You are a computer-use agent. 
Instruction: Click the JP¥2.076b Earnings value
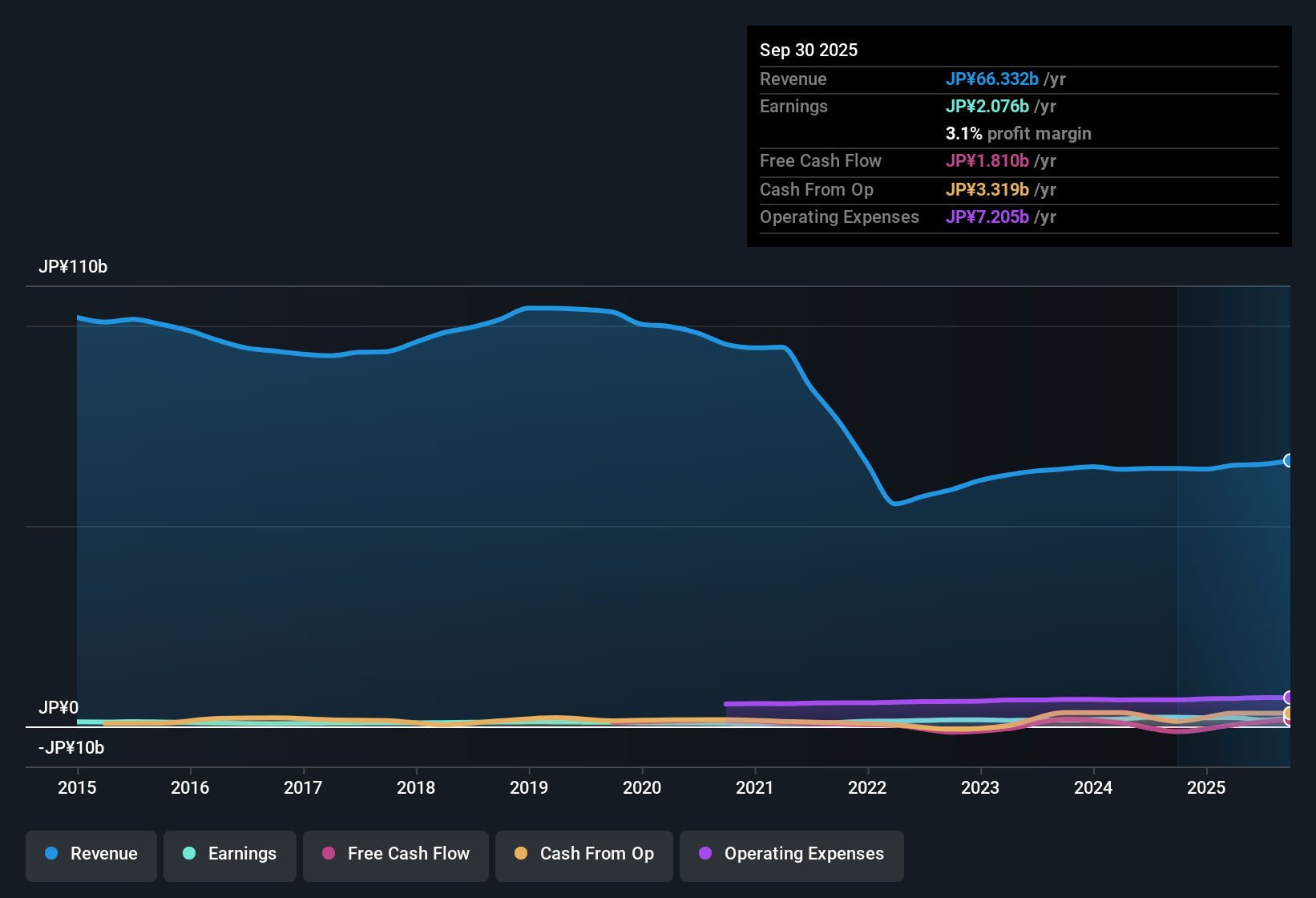[988, 106]
